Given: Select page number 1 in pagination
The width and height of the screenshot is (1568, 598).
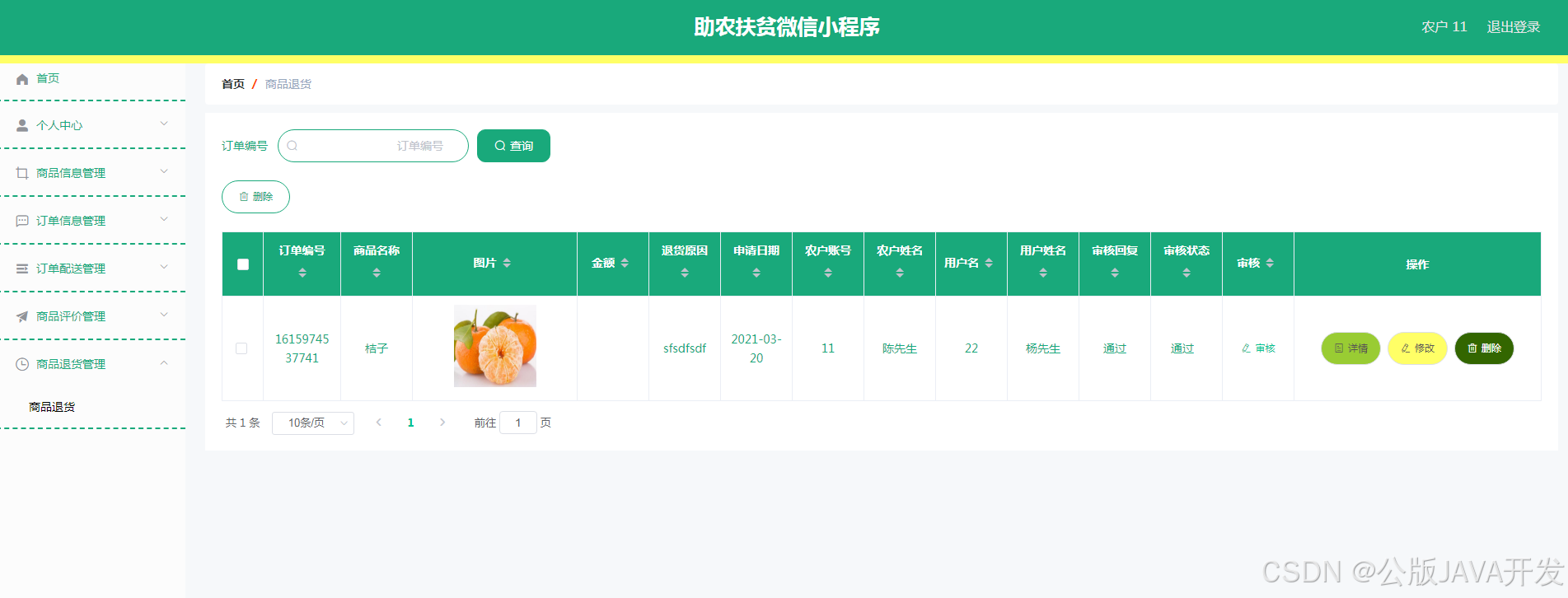Looking at the screenshot, I should (x=410, y=423).
